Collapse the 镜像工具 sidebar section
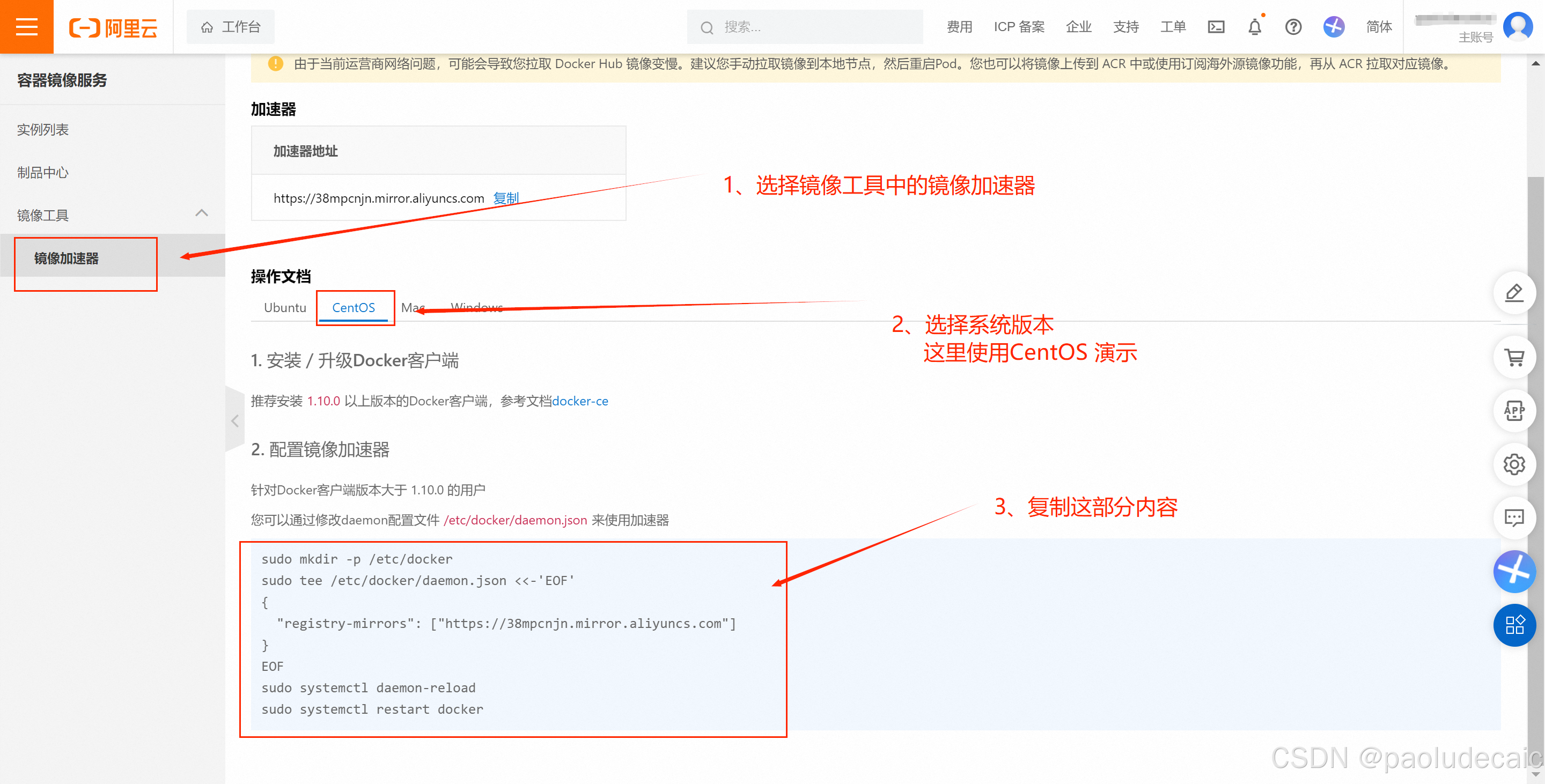The image size is (1545, 784). [x=202, y=213]
